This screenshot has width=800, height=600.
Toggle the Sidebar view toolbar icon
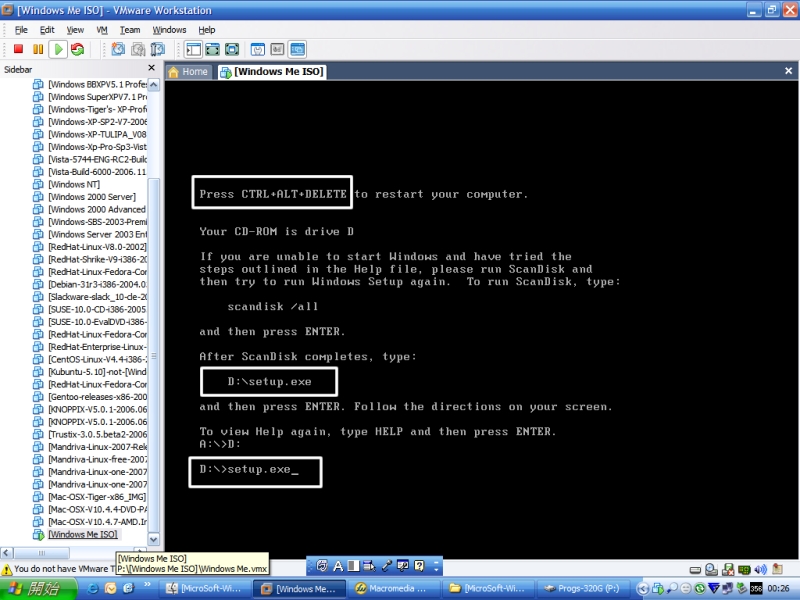[194, 49]
